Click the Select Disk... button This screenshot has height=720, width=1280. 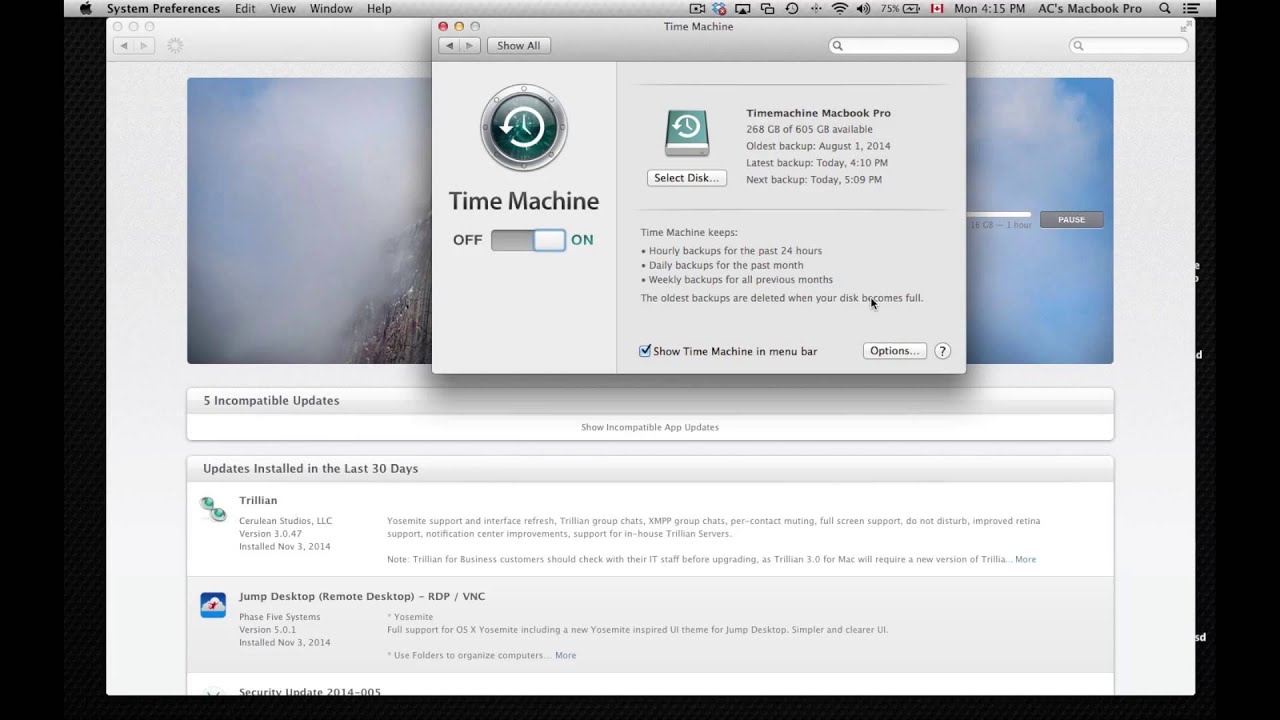coord(686,178)
